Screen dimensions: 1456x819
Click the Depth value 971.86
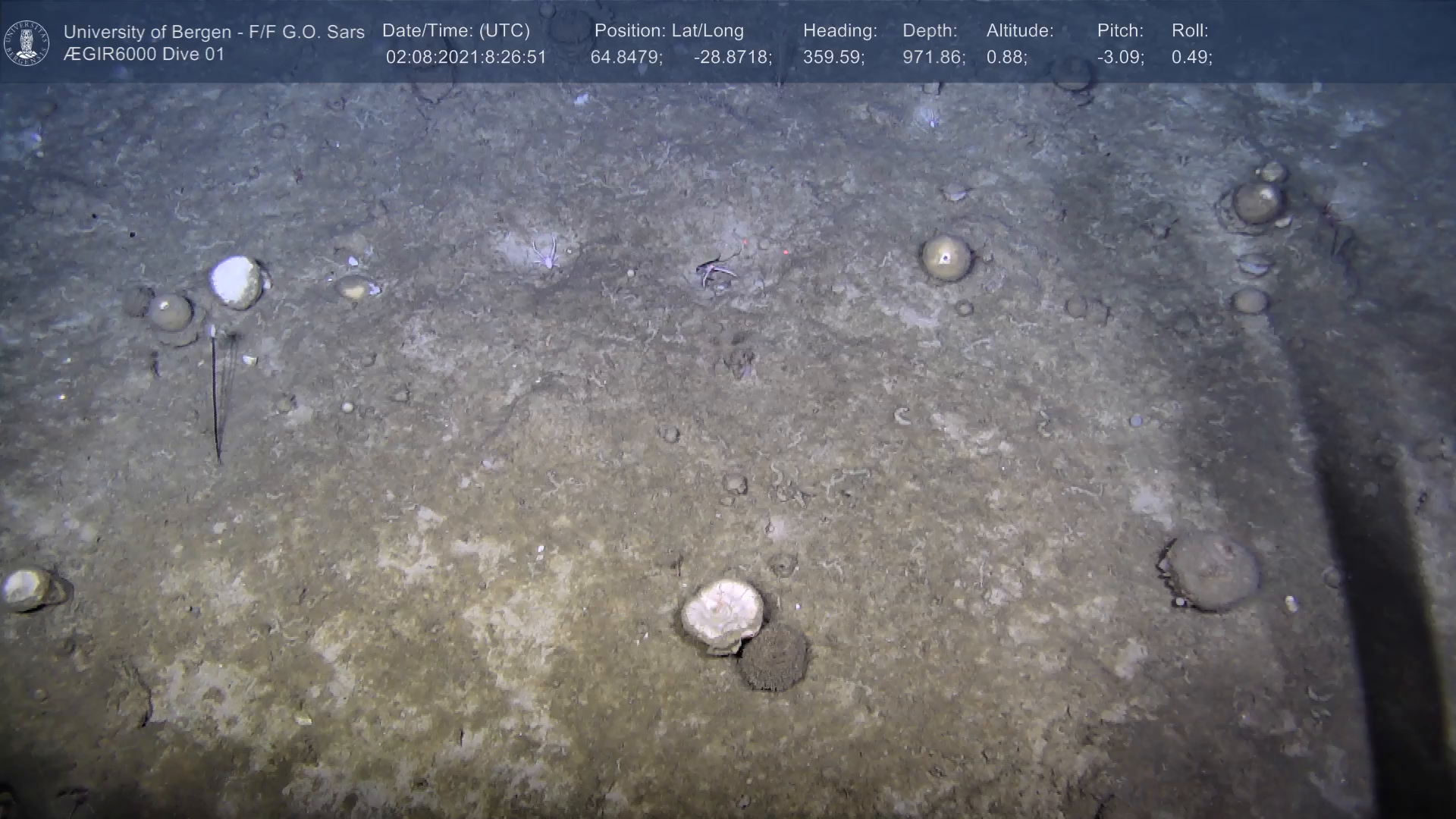click(x=934, y=58)
